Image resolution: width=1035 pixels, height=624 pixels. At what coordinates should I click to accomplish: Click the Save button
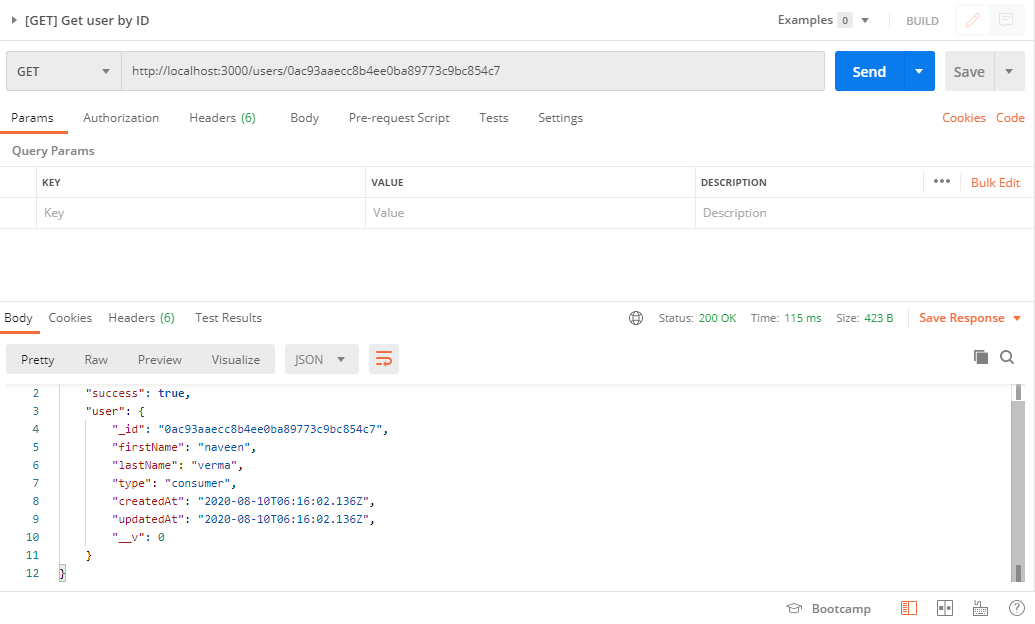[969, 71]
